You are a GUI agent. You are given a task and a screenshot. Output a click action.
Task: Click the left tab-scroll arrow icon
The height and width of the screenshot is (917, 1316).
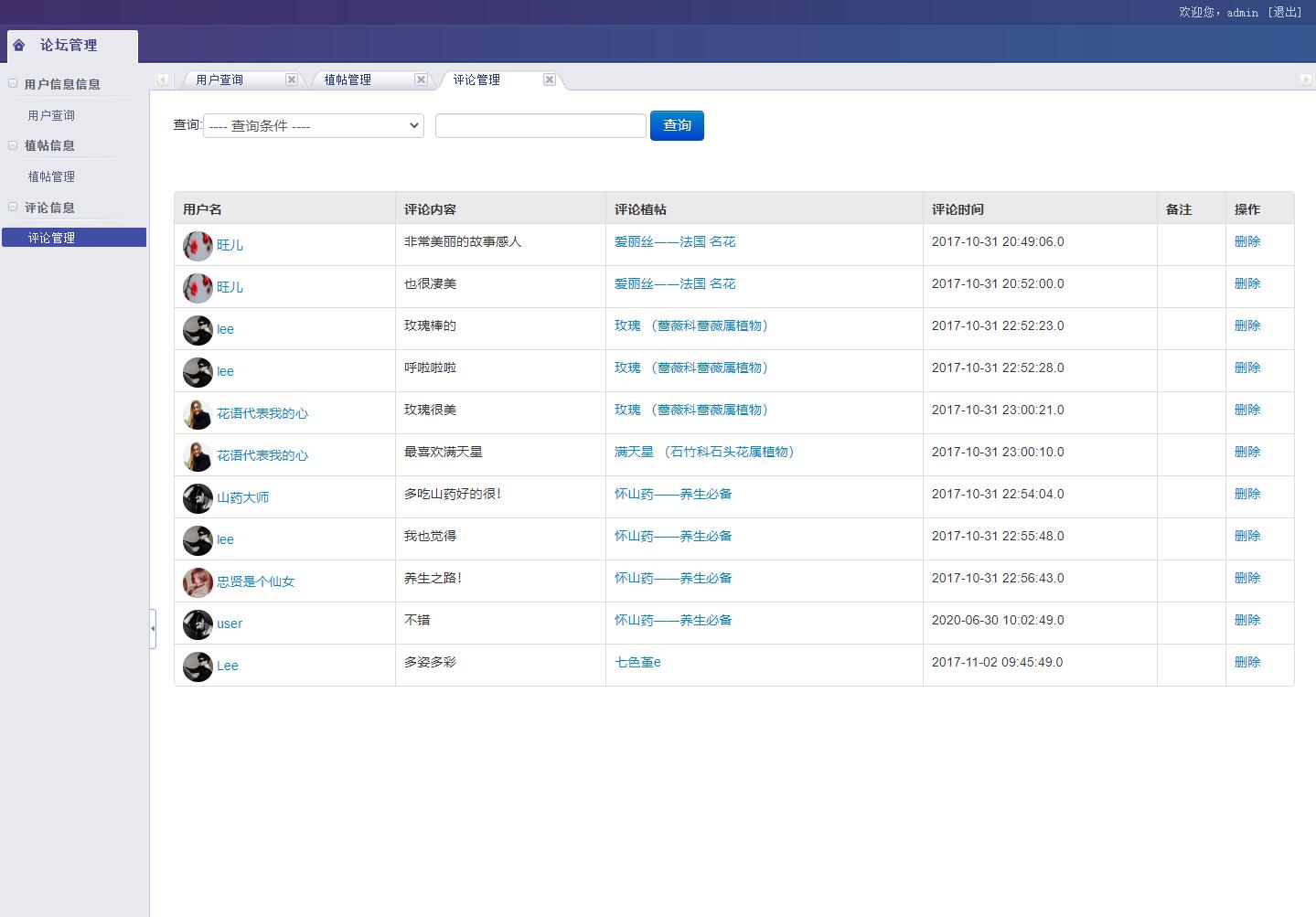pos(162,80)
